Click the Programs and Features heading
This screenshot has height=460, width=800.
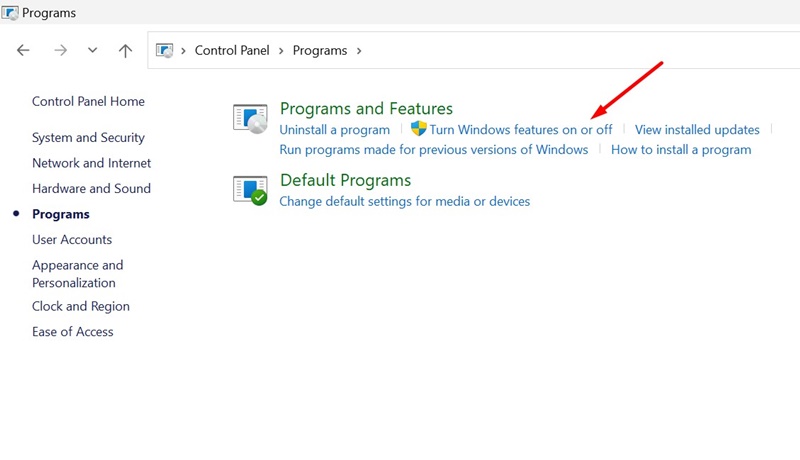(x=366, y=109)
